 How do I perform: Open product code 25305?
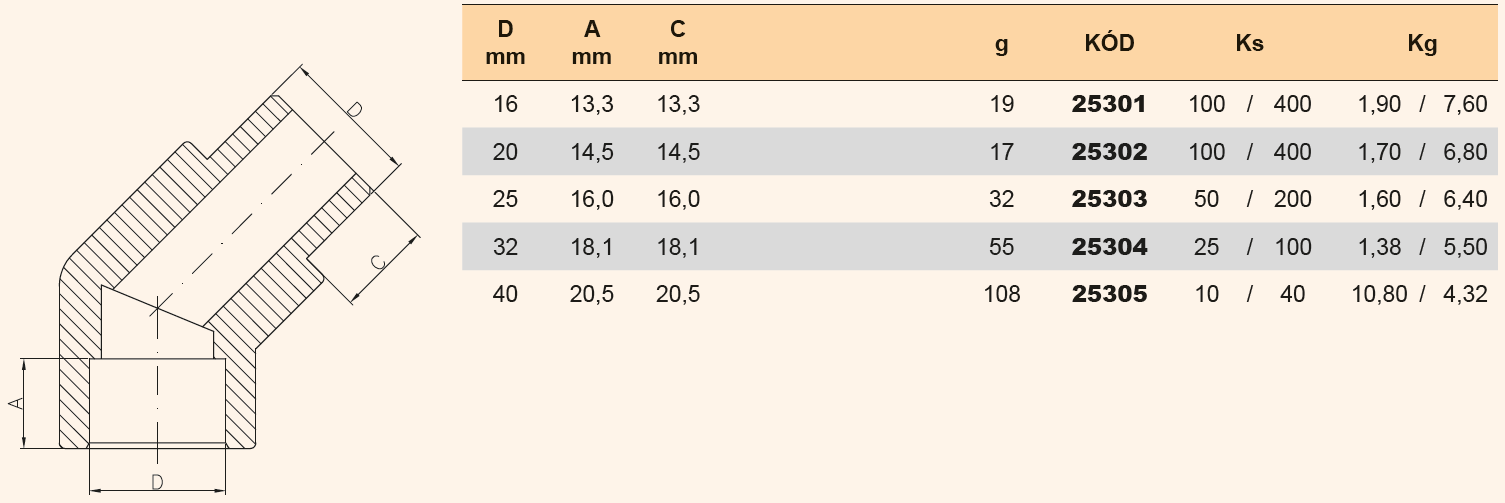1108,294
